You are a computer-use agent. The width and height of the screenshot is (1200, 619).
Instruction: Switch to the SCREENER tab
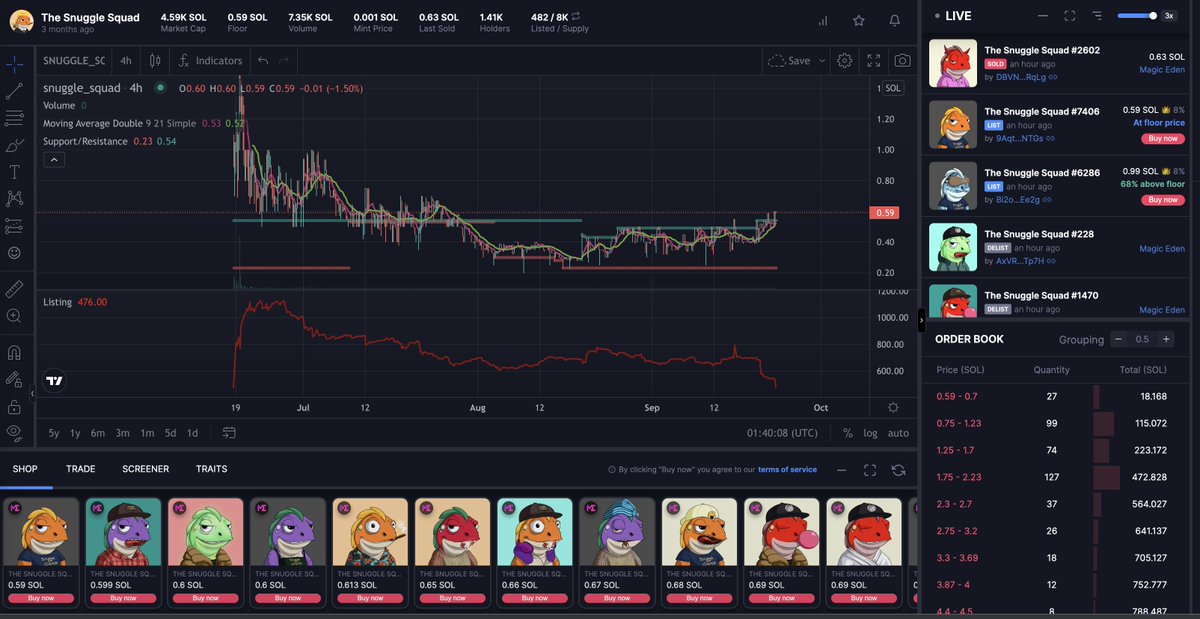(x=146, y=469)
